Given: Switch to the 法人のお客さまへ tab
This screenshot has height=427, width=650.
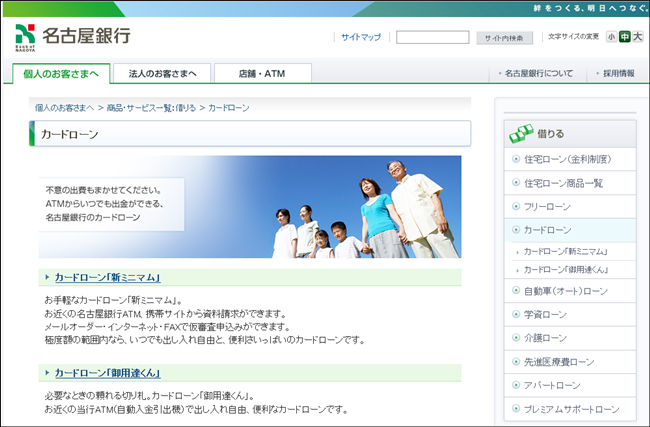Looking at the screenshot, I should click(162, 74).
